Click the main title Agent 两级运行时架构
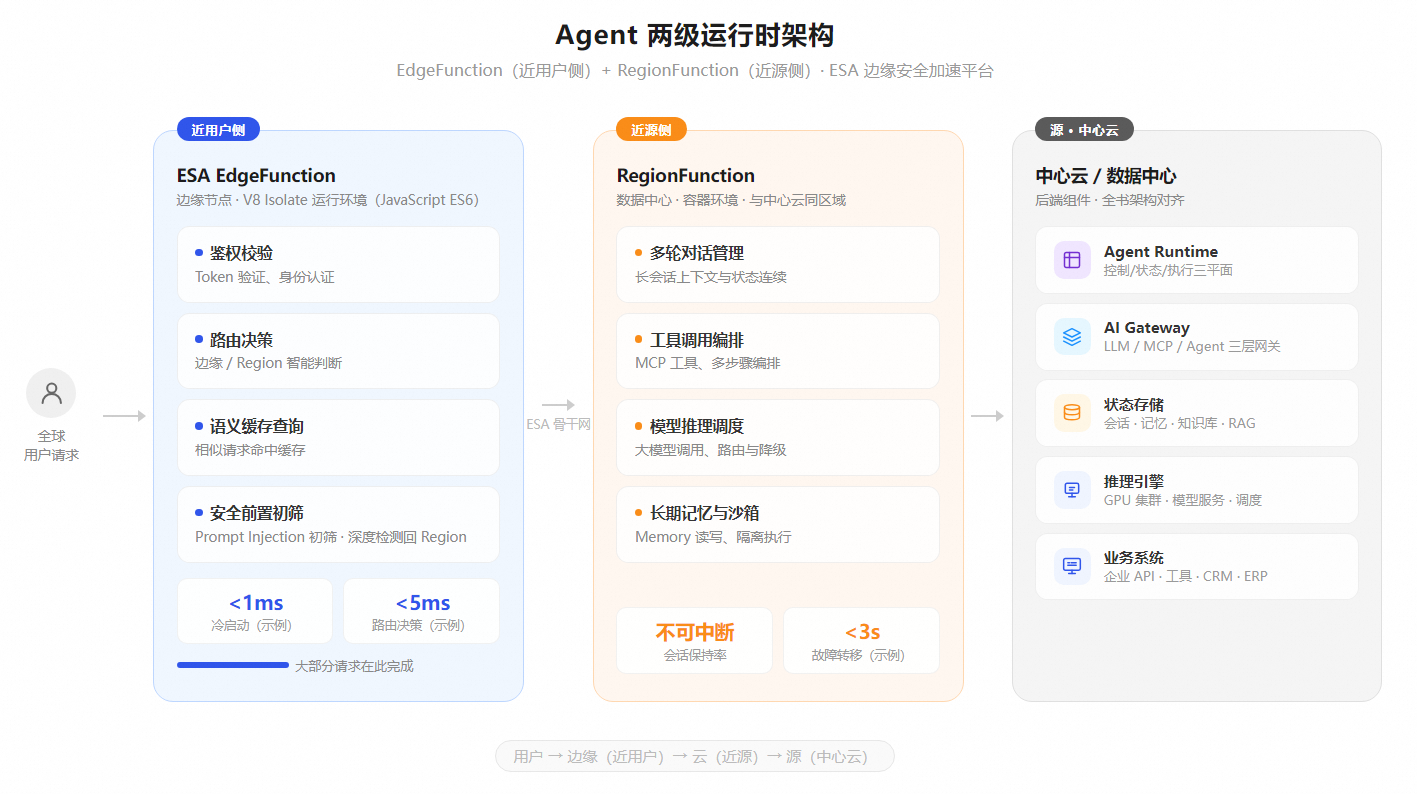Image resolution: width=1417 pixels, height=794 pixels. pyautogui.click(x=695, y=36)
